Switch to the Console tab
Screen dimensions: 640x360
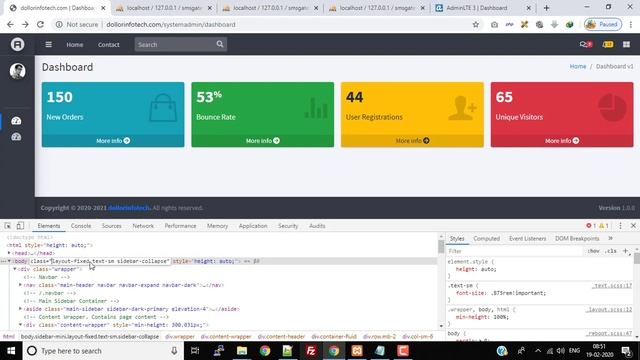pos(81,226)
